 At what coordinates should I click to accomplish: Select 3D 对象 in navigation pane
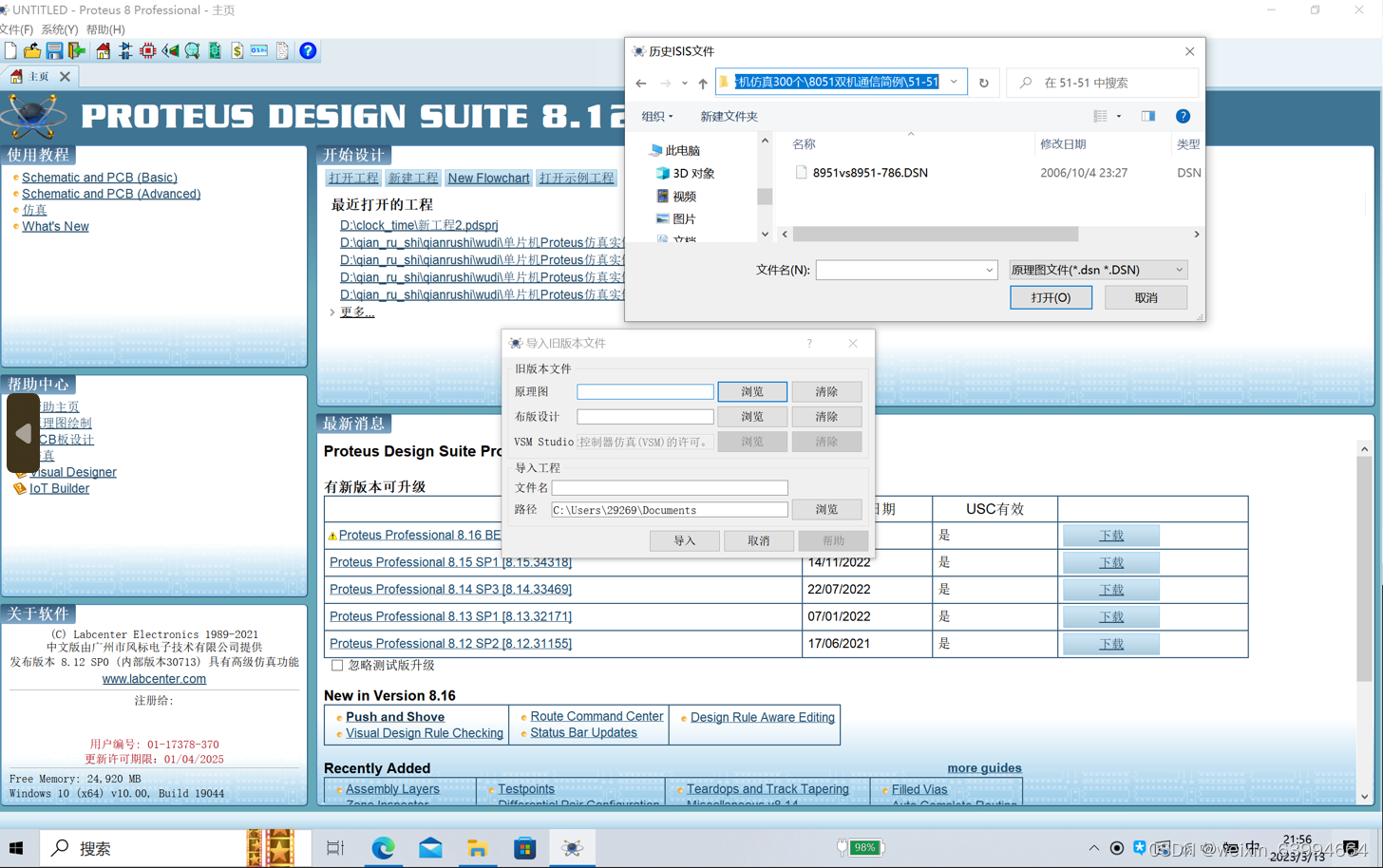click(693, 173)
